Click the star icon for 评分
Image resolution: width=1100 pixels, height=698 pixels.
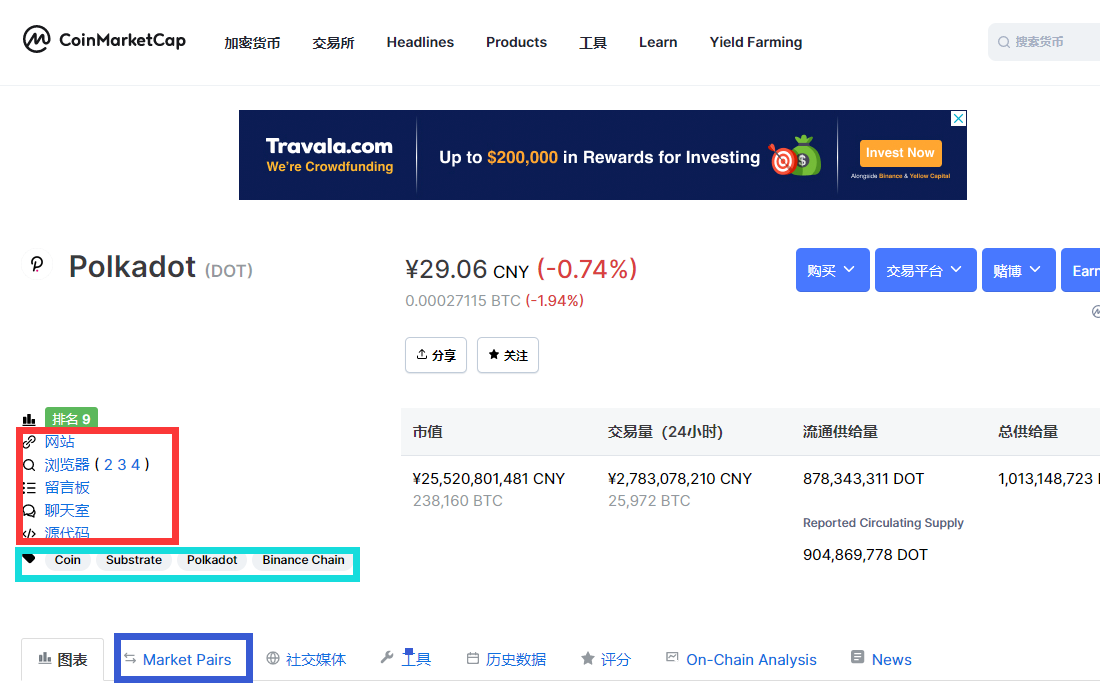point(588,658)
